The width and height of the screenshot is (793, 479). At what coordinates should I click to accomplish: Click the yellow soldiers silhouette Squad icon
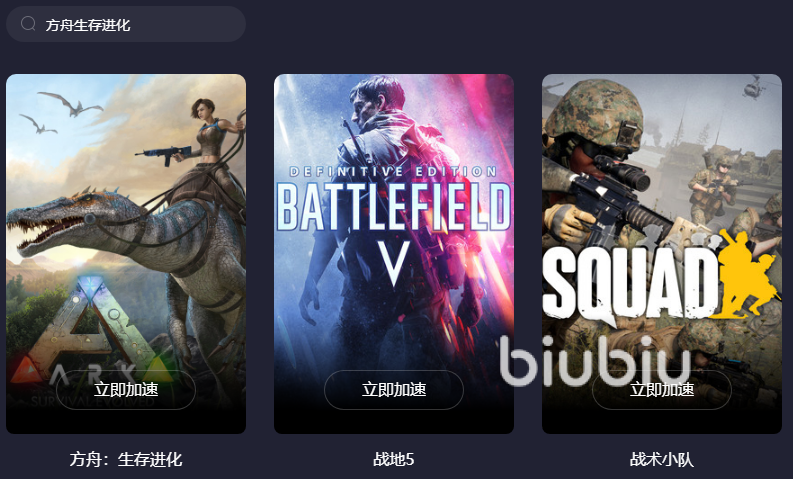pyautogui.click(x=747, y=273)
